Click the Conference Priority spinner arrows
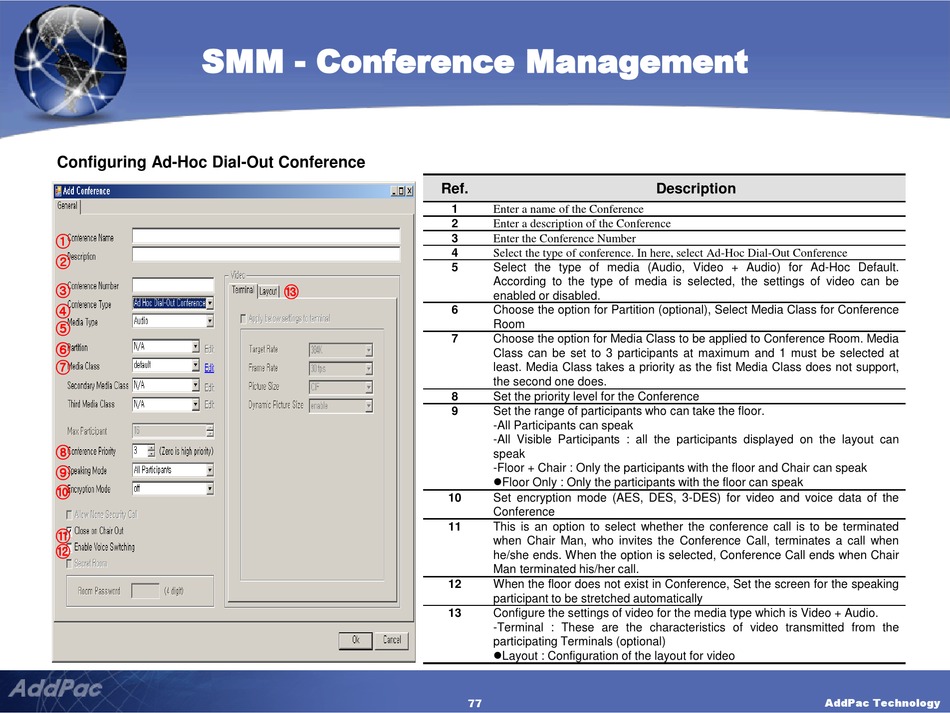 [152, 451]
